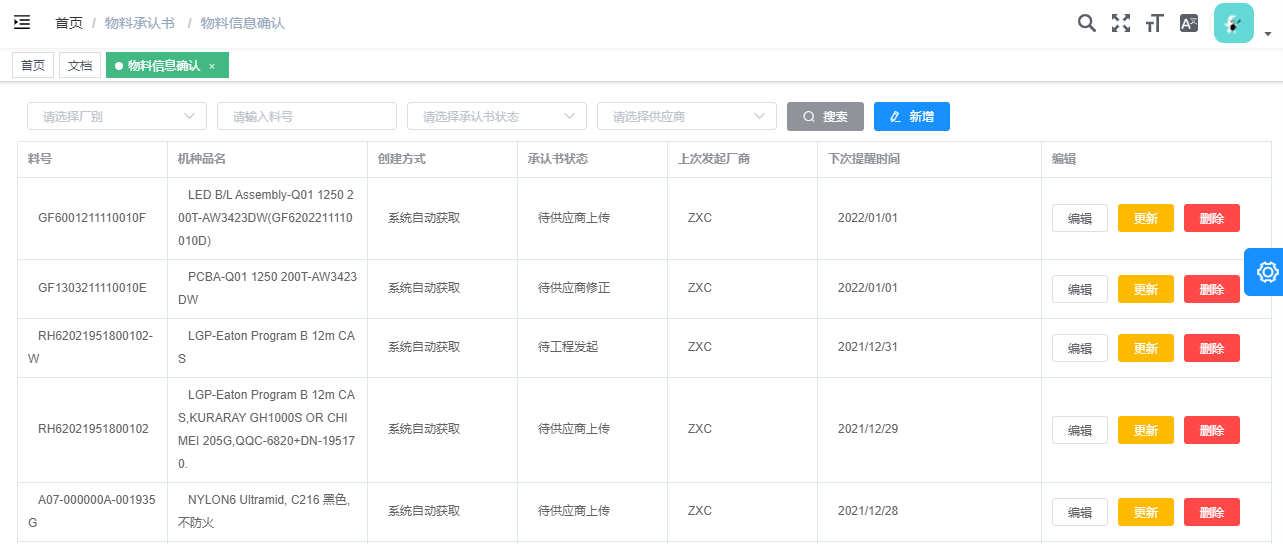
Task: Click the blue 新增 button
Action: tap(911, 116)
